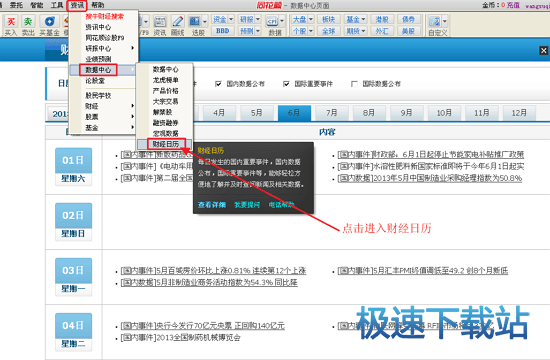Click the 美股 US stocks toolbar button
The height and width of the screenshot is (360, 550).
pos(409,31)
